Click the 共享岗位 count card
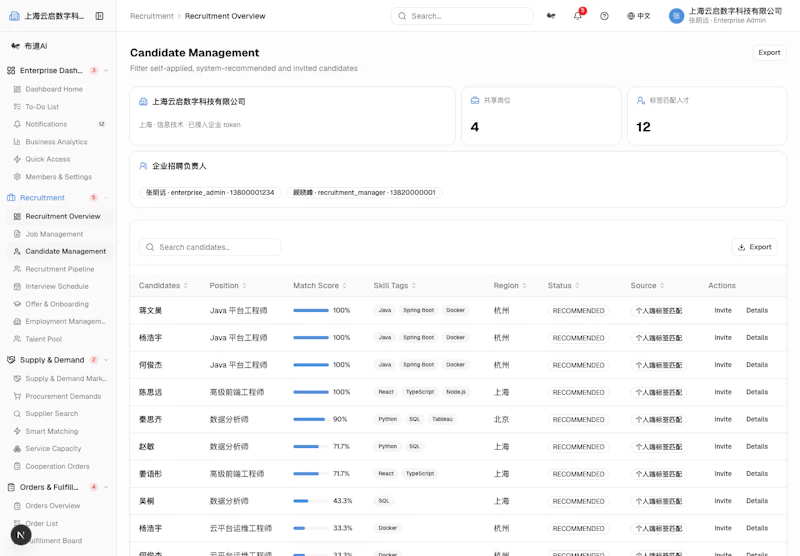Viewport: 800px width, 556px height. (x=541, y=116)
